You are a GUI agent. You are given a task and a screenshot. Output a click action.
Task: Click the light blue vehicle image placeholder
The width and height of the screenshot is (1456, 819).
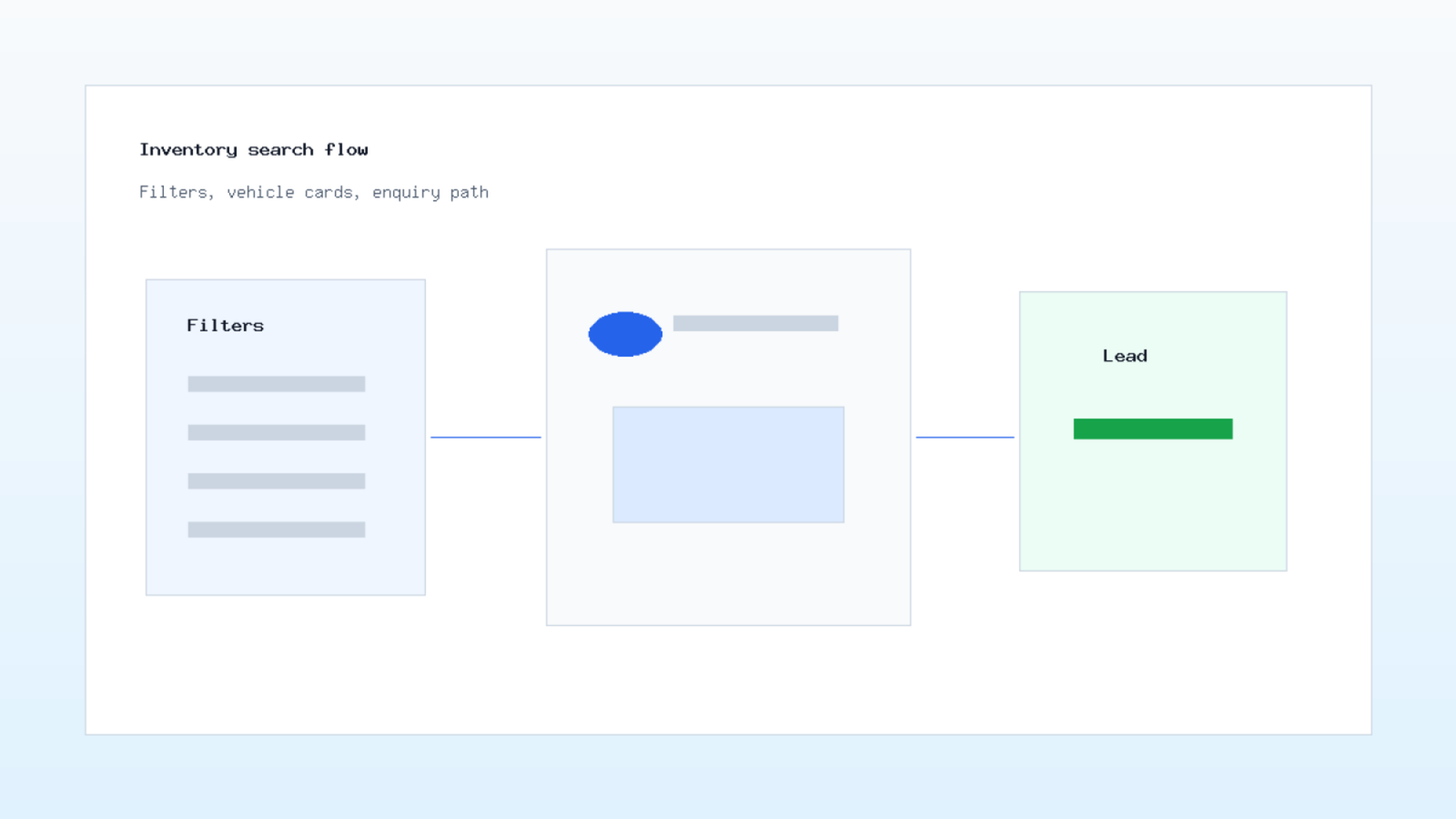[728, 464]
